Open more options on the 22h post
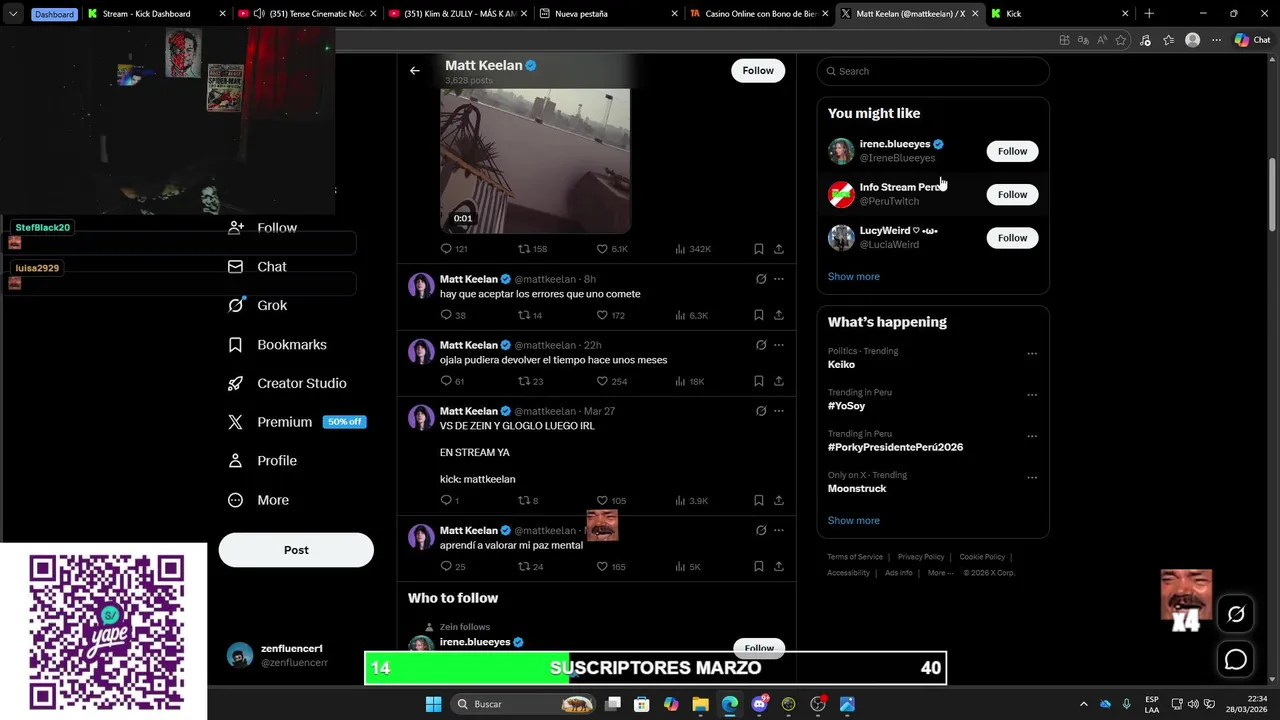The image size is (1280, 720). click(x=779, y=345)
